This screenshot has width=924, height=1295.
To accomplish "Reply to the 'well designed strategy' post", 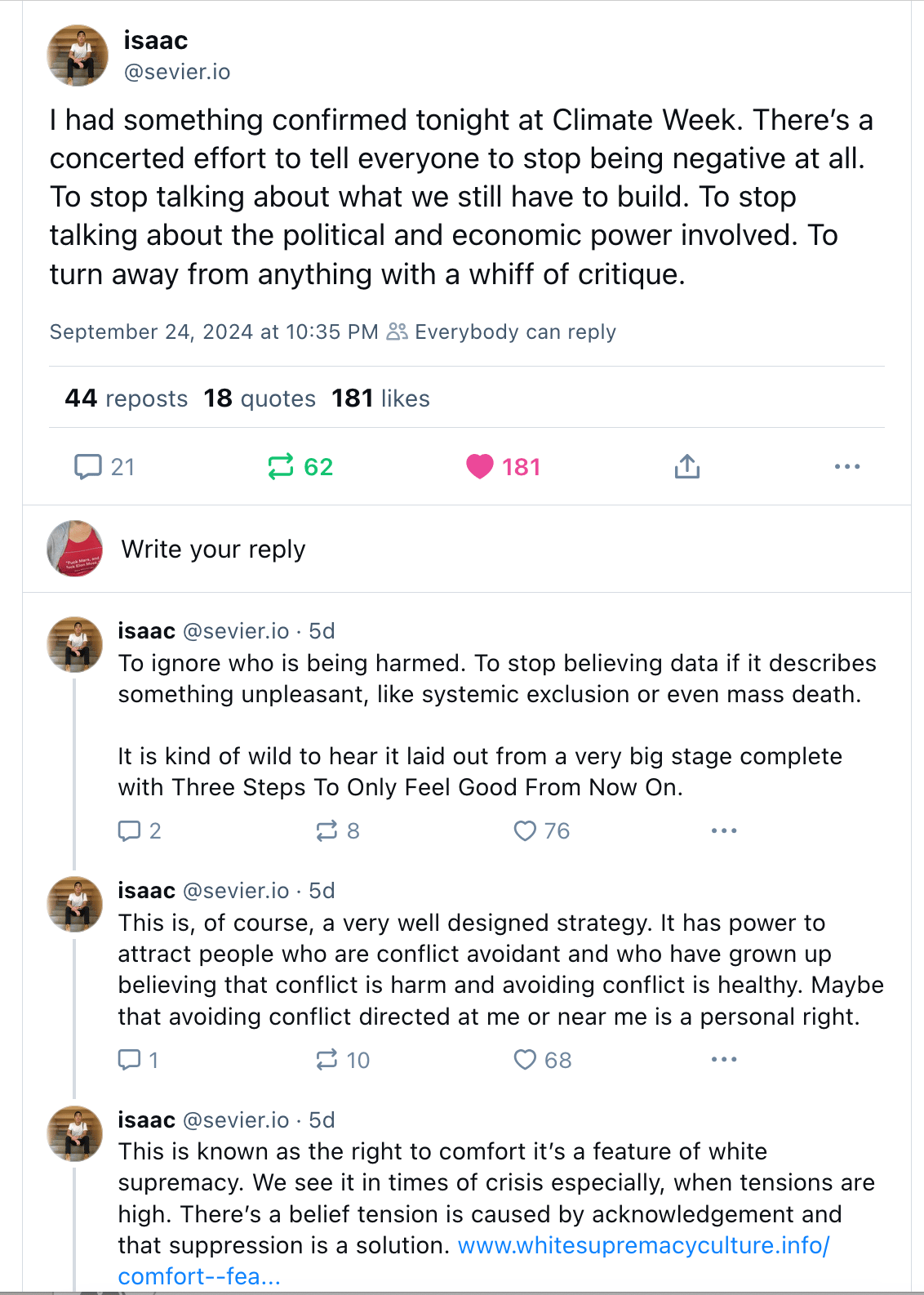I will pos(130,1060).
